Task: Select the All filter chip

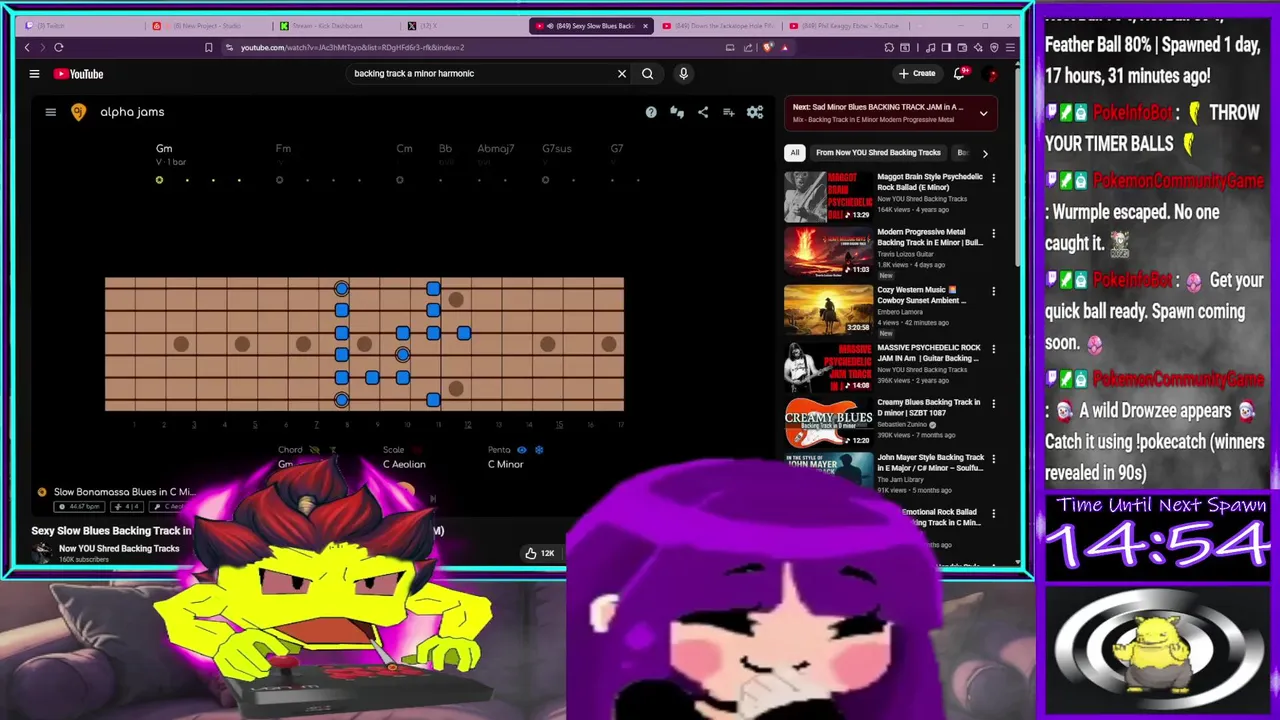Action: pyautogui.click(x=795, y=153)
